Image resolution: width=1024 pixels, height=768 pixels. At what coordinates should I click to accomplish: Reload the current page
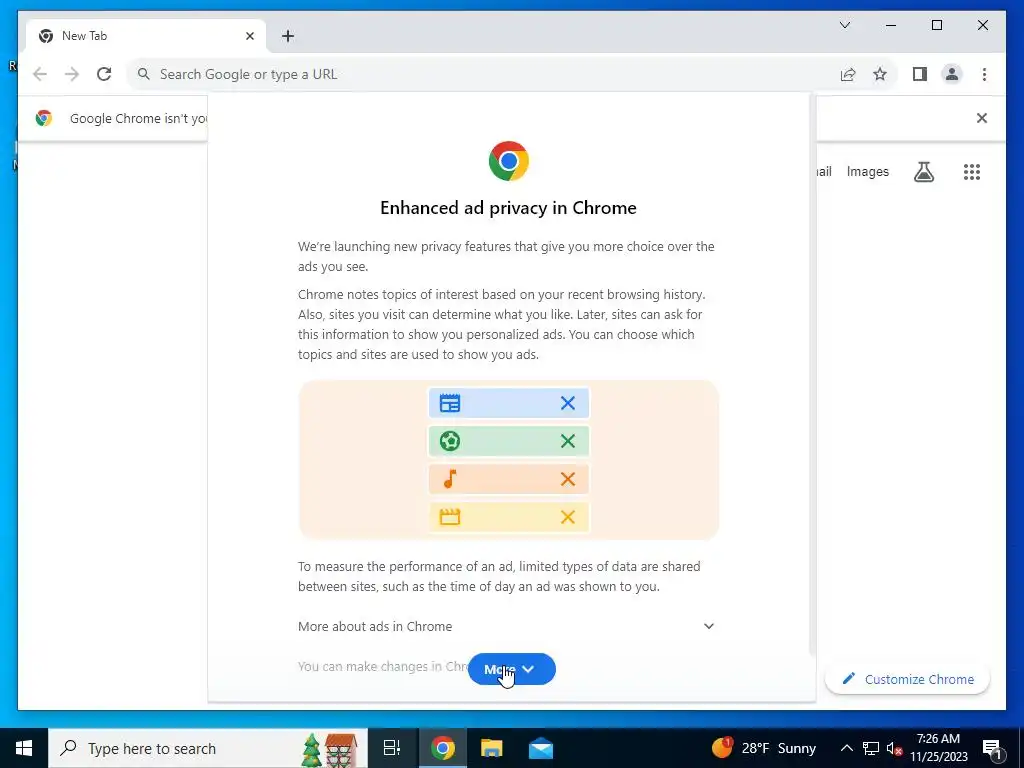[104, 74]
